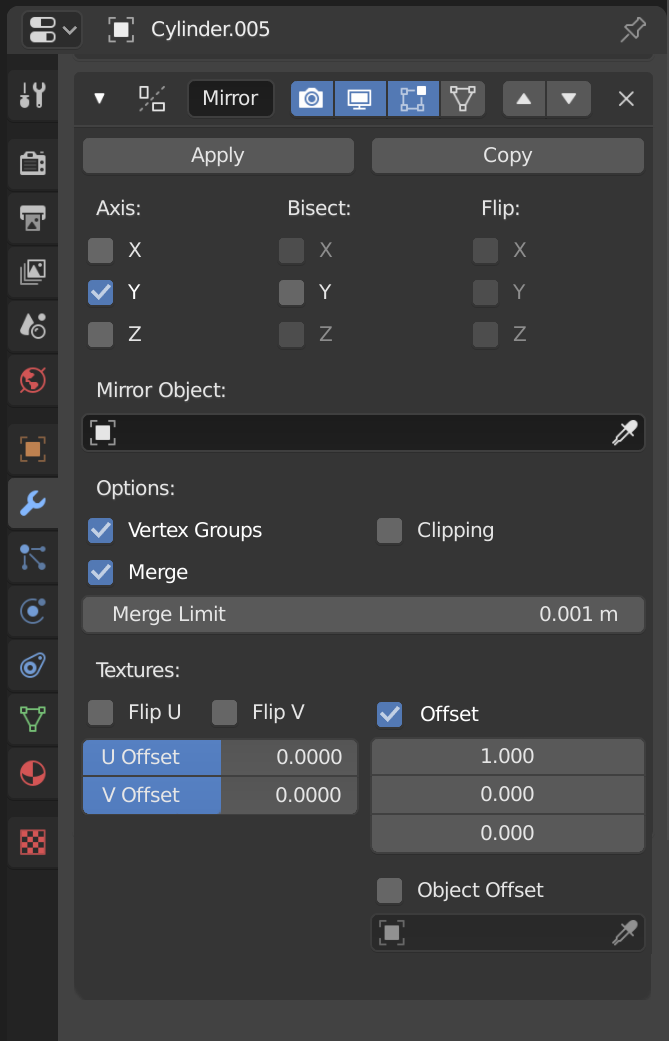Viewport: 669px width, 1041px height.
Task: Click the Cylinder.005 object name
Action: coord(210,30)
